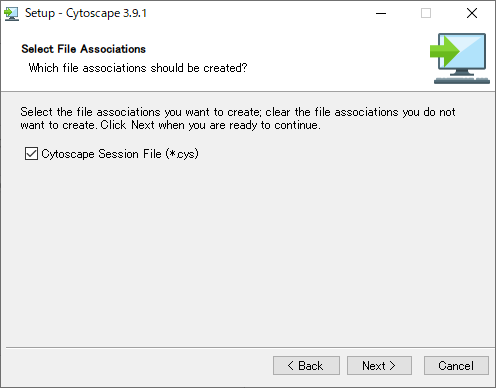Cancel the Cytoscape installation
This screenshot has width=496, height=388.
point(456,366)
